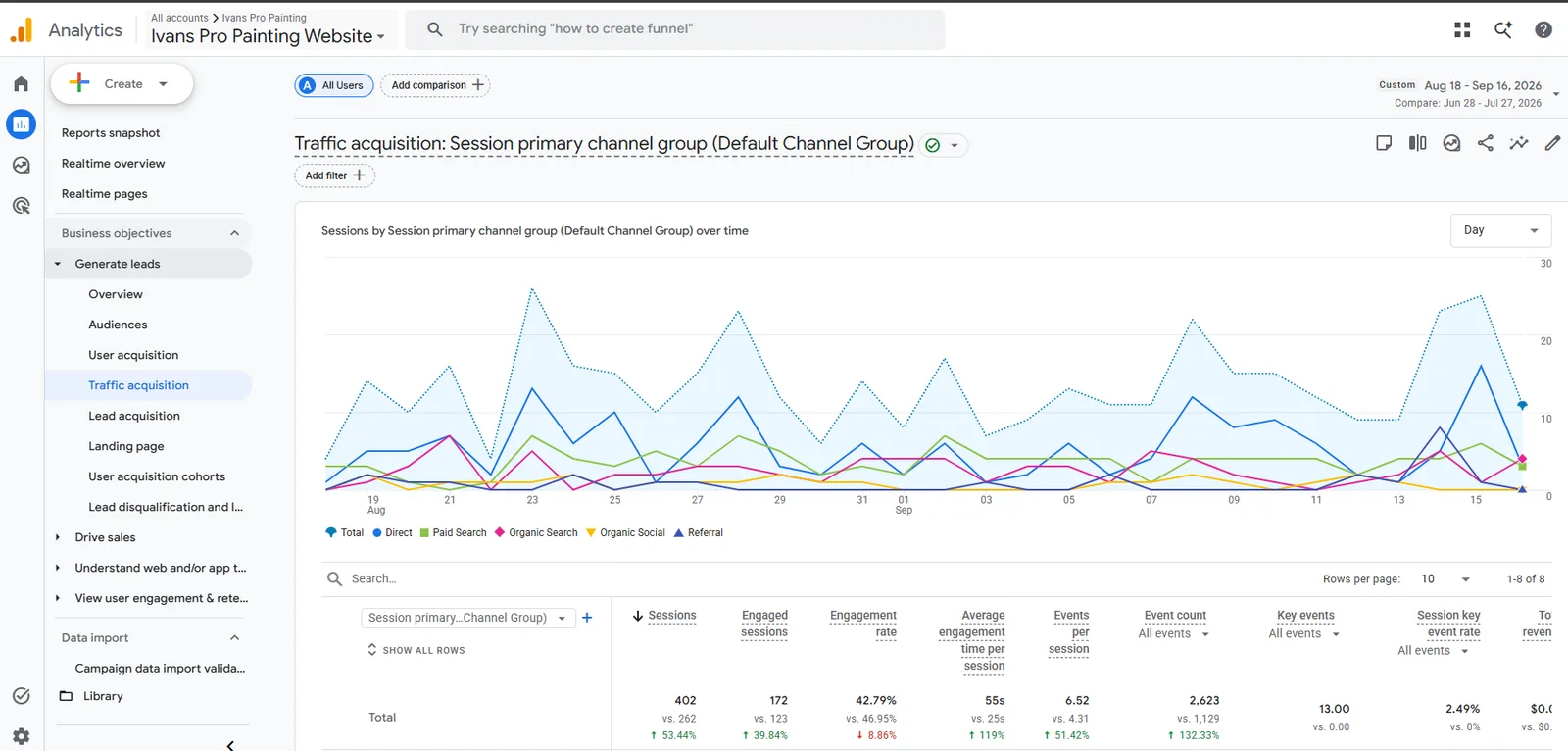Toggle the Organic Social legend item
Screen dimensions: 1568x751
(x=625, y=533)
